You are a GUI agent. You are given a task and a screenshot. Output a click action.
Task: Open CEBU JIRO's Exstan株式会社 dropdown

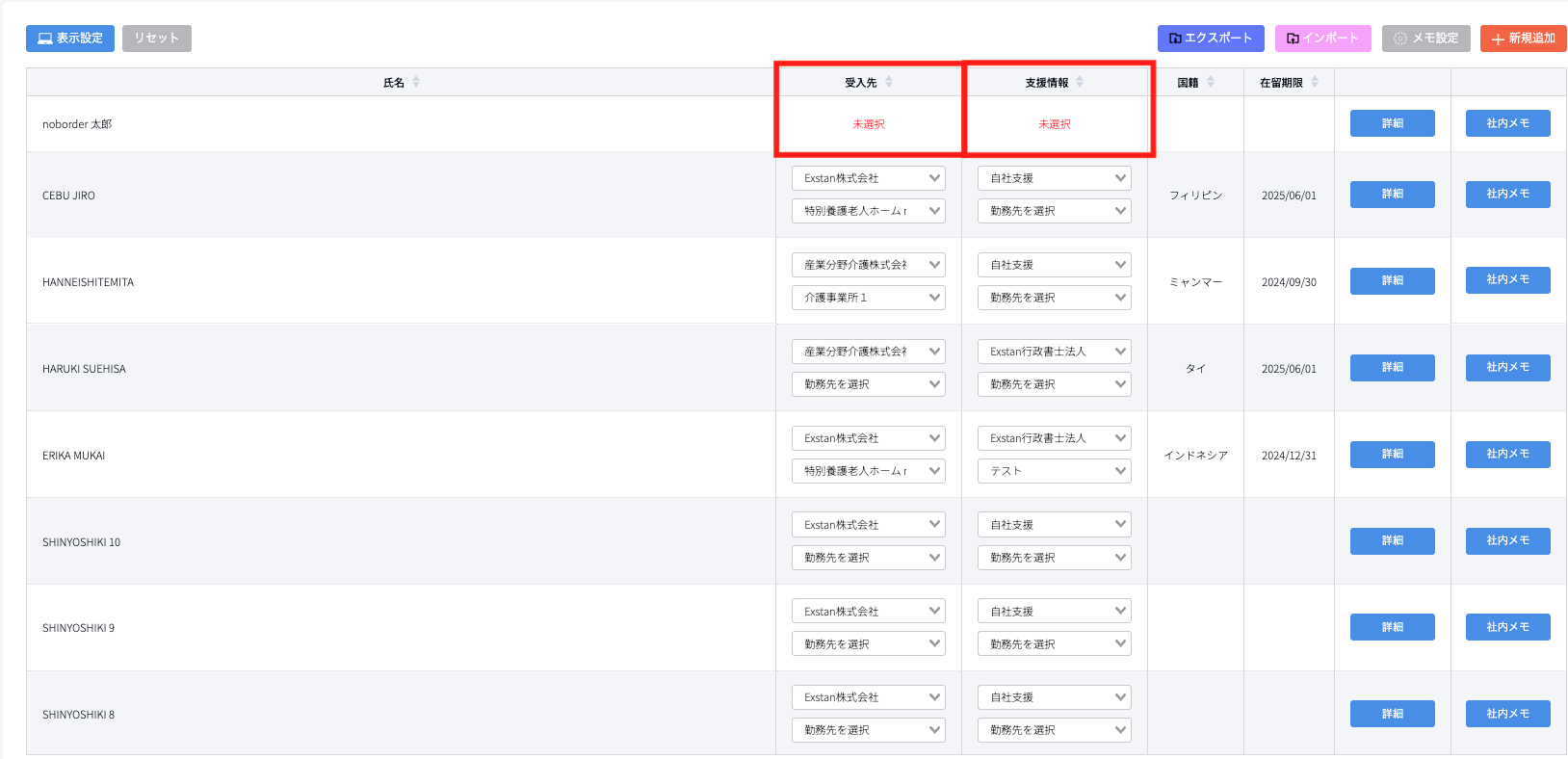tap(868, 178)
